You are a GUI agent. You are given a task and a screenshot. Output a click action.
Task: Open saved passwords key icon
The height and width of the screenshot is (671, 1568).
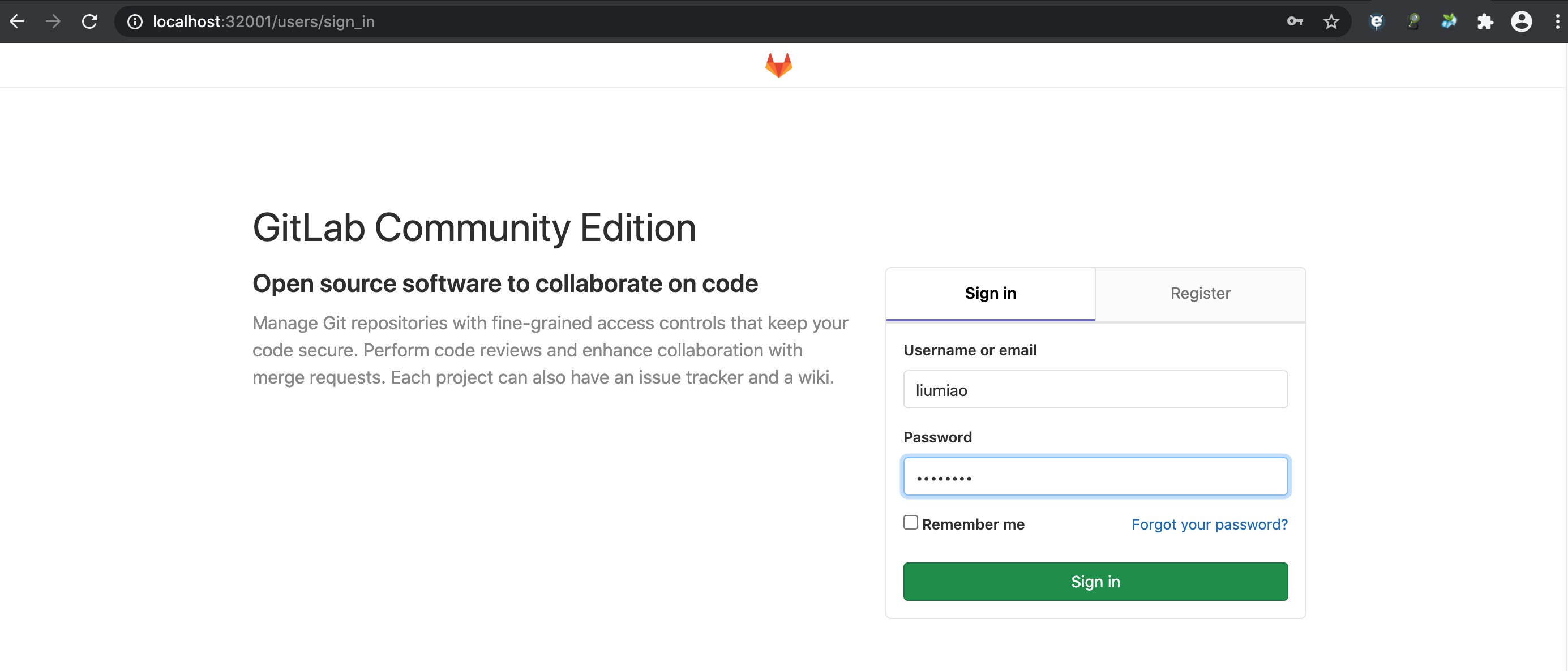coord(1295,22)
